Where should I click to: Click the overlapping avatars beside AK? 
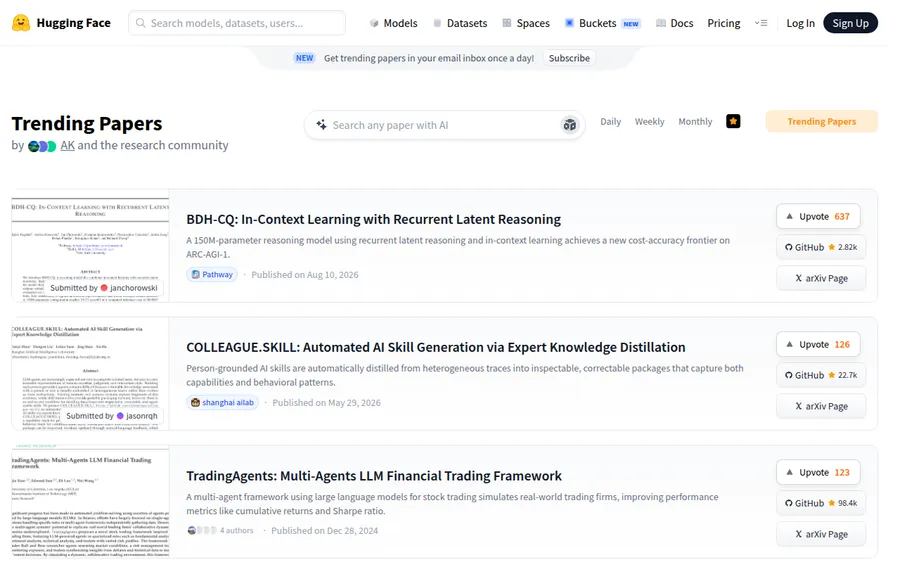[x=42, y=146]
